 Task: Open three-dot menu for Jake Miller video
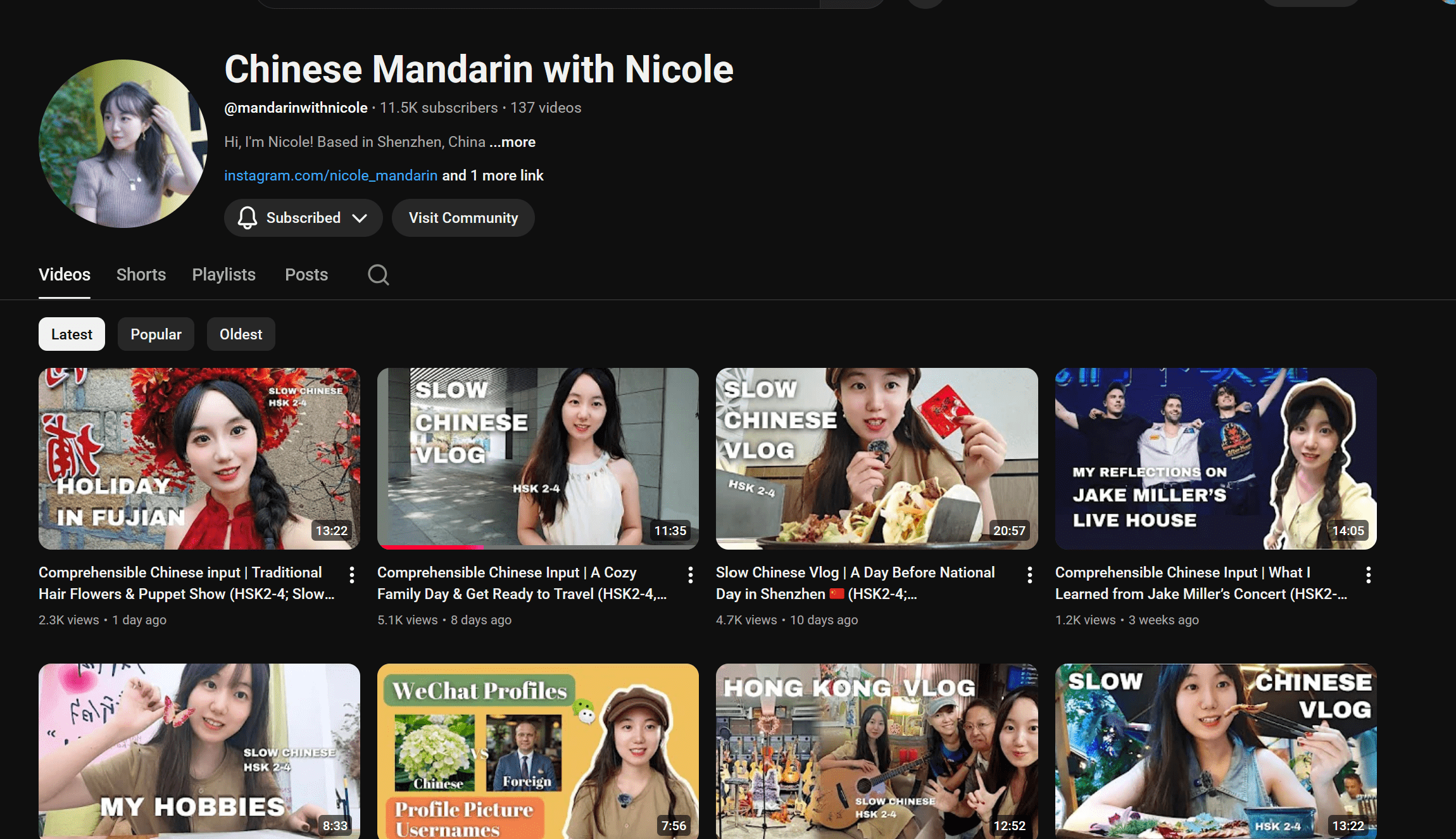point(1369,575)
